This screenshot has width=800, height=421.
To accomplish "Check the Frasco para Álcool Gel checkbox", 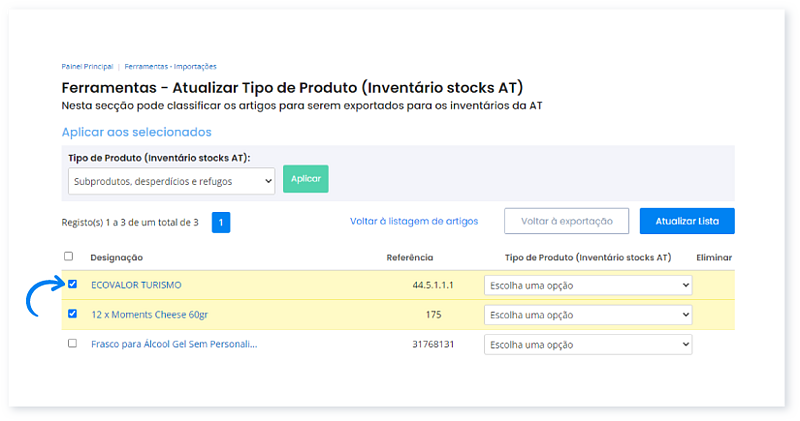I will coord(72,343).
